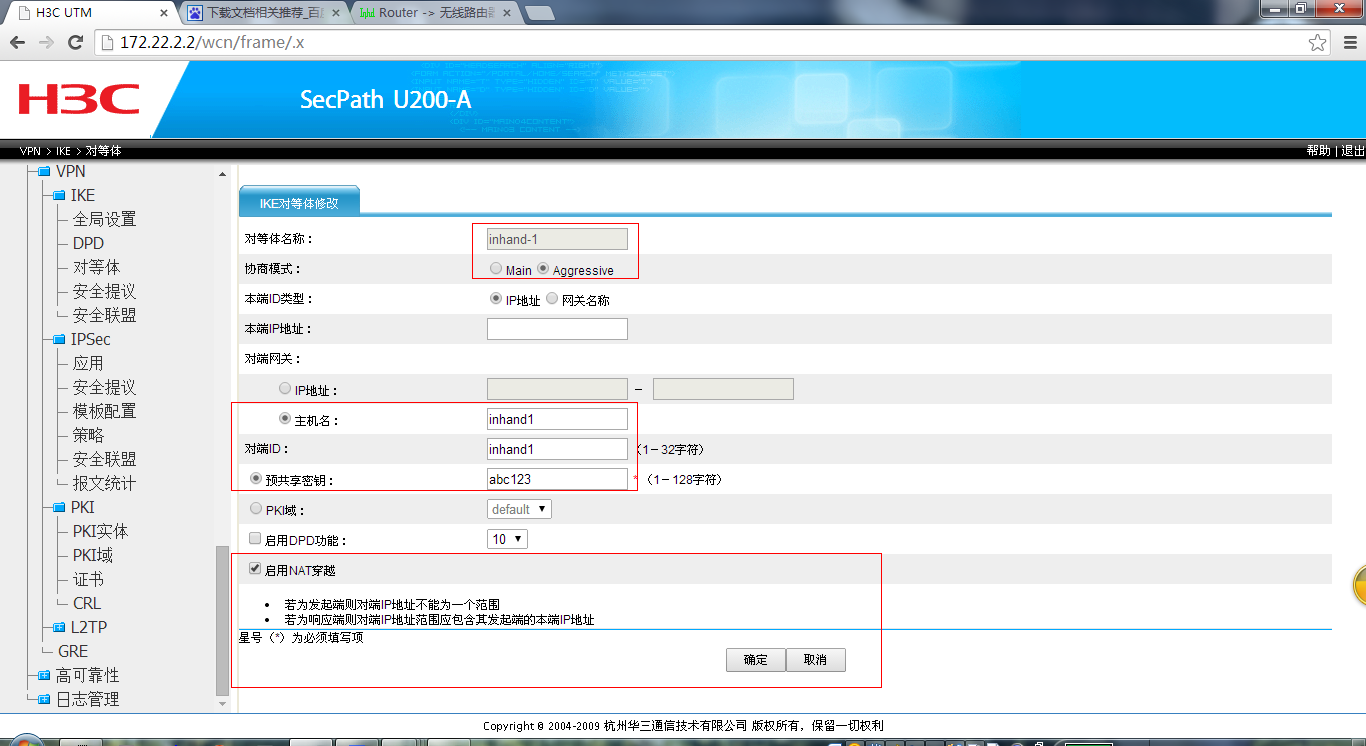Open the DPD value 10 dropdown
The width and height of the screenshot is (1366, 746).
(x=507, y=539)
